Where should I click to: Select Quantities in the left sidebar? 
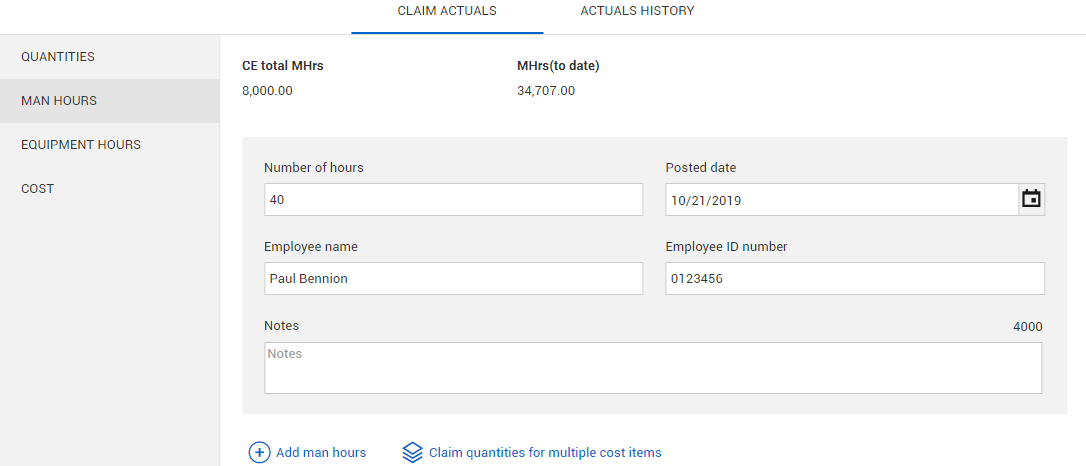pos(58,57)
